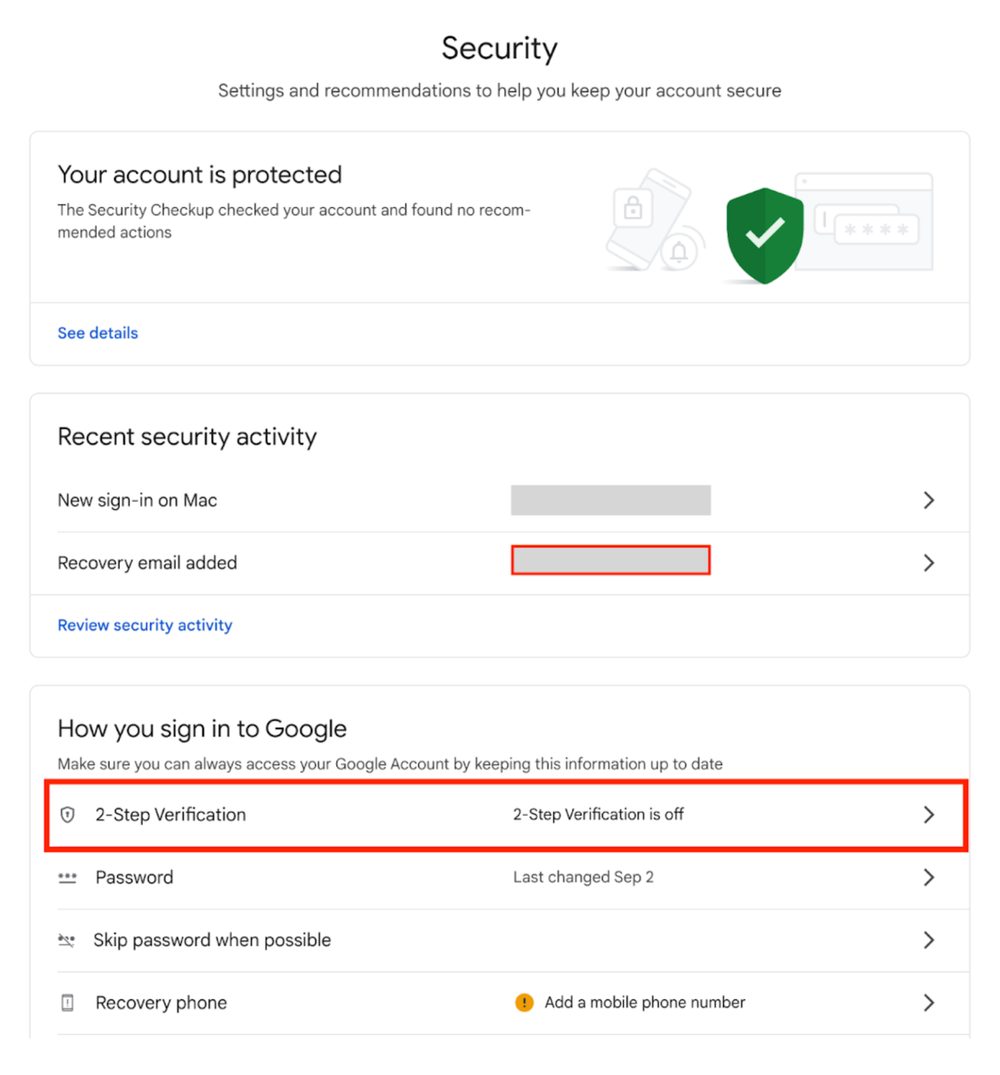Click the Skip password when possible icon
This screenshot has height=1075, width=1000.
click(x=67, y=940)
